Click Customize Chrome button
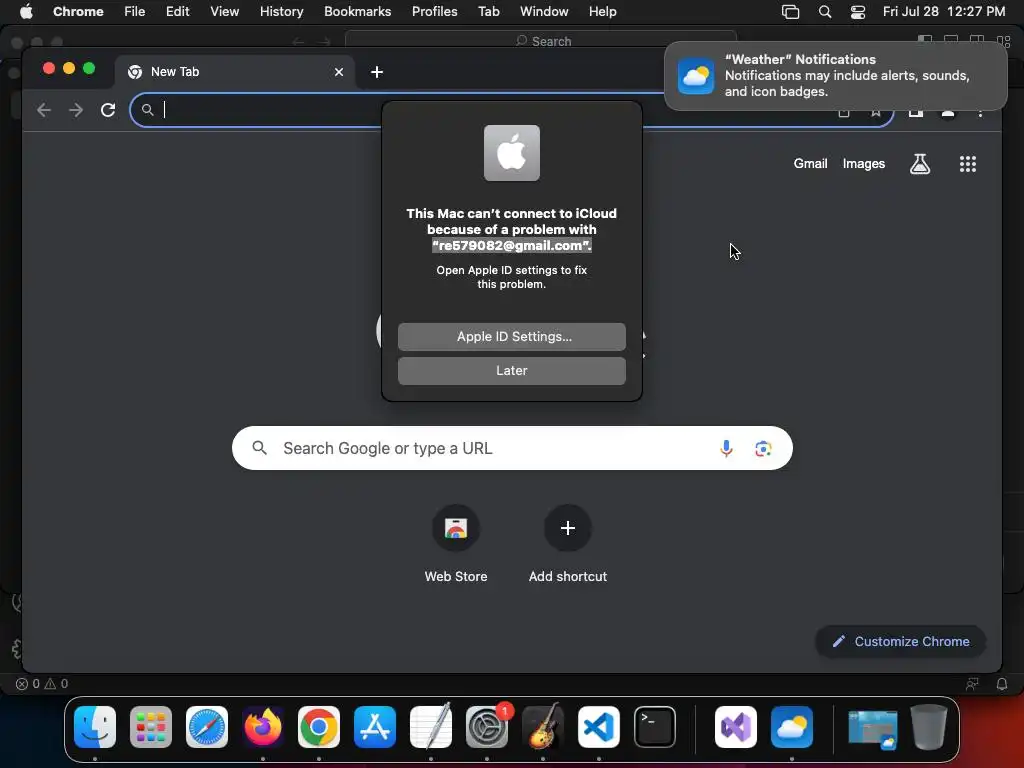 901,641
